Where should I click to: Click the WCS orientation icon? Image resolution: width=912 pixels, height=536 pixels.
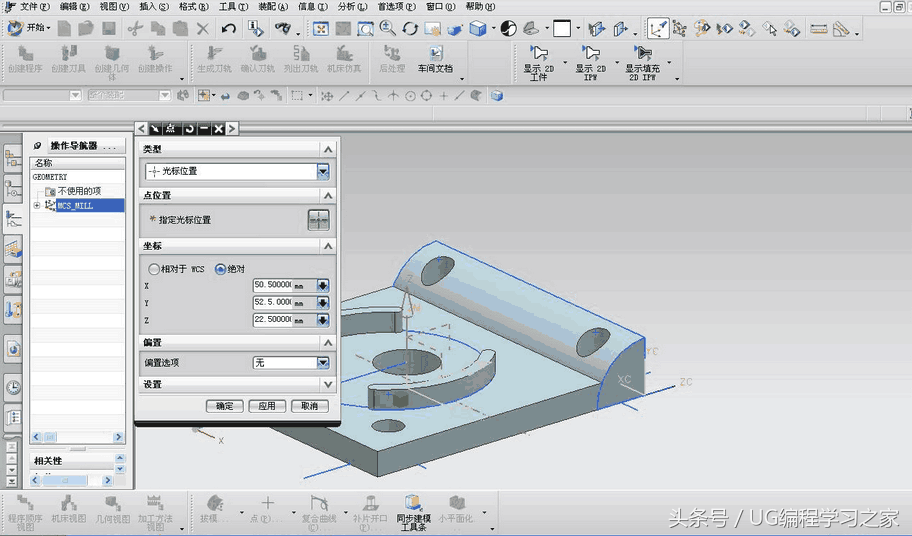658,28
